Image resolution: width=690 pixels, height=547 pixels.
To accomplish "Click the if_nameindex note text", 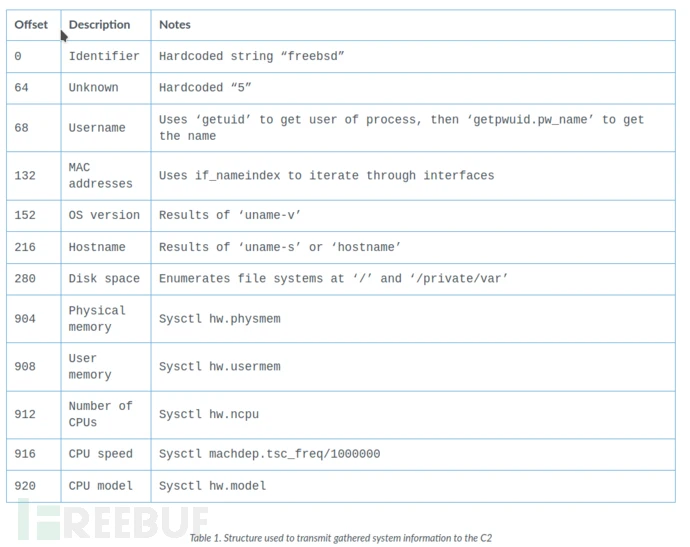I will pos(327,176).
